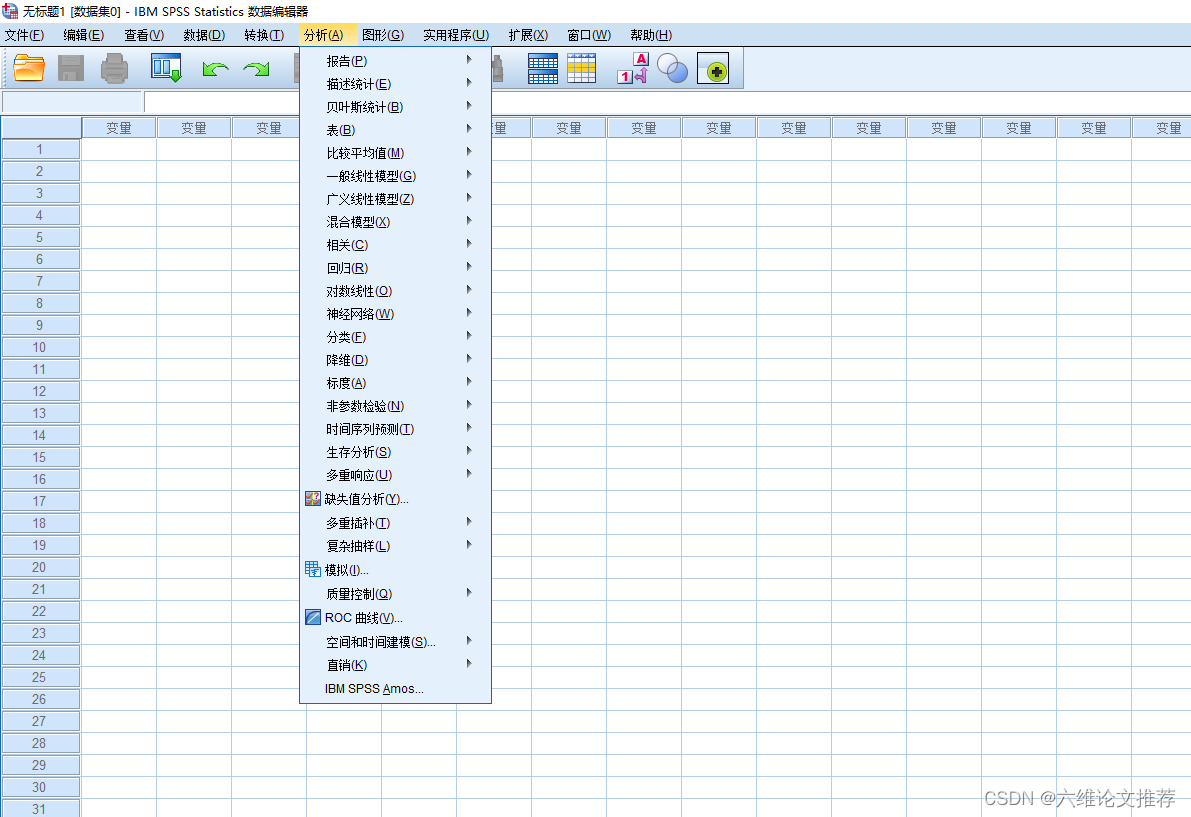Open the 帮助(H) menu

point(651,35)
